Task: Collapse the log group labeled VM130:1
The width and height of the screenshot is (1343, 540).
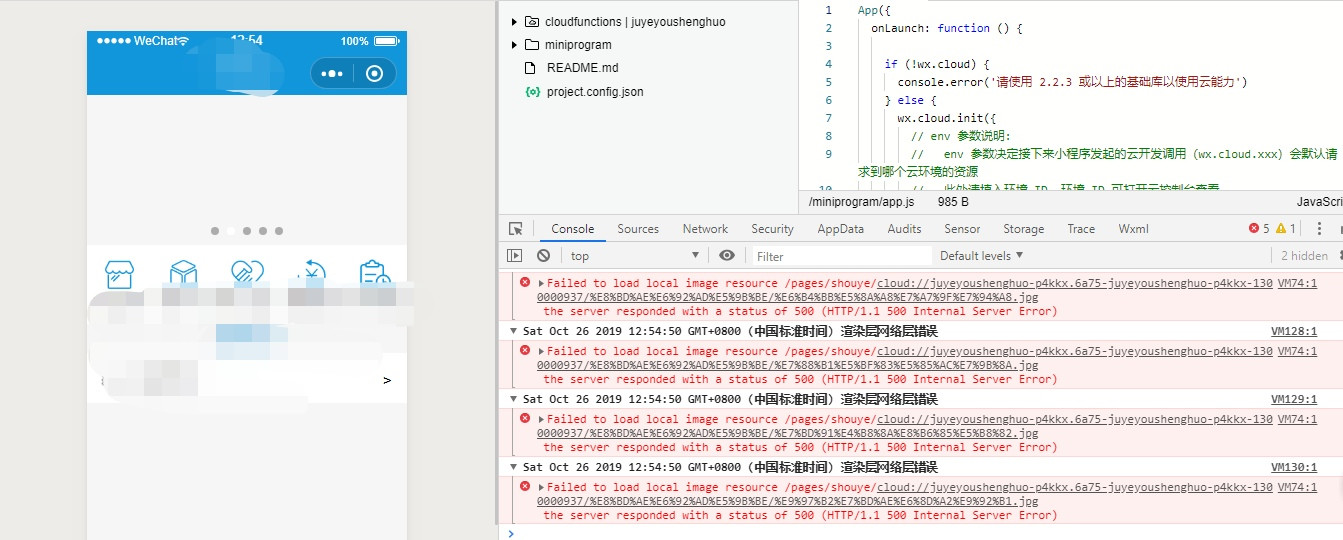Action: (x=513, y=467)
